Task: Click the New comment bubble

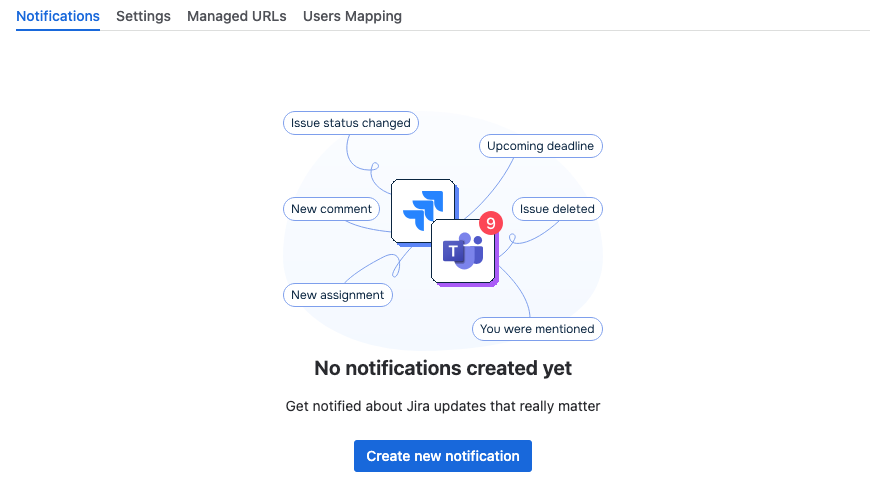Action: pyautogui.click(x=331, y=209)
